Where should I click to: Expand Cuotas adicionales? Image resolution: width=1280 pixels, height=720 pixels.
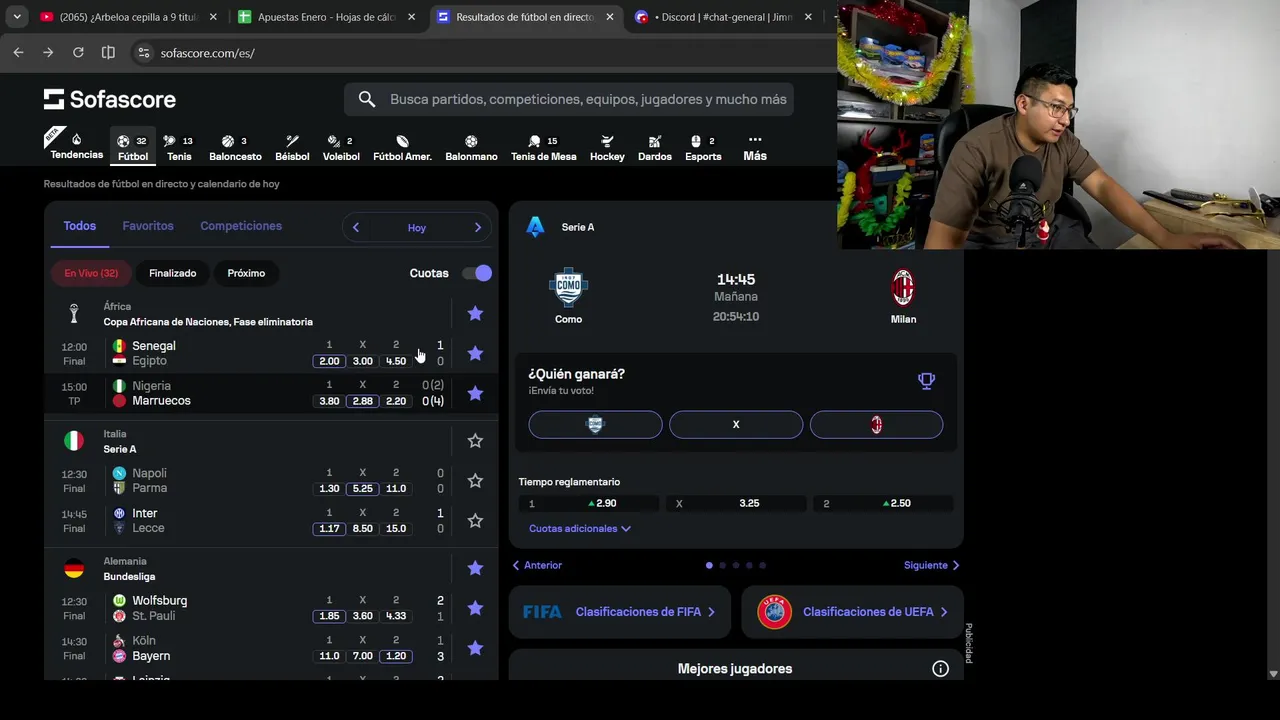pyautogui.click(x=580, y=528)
